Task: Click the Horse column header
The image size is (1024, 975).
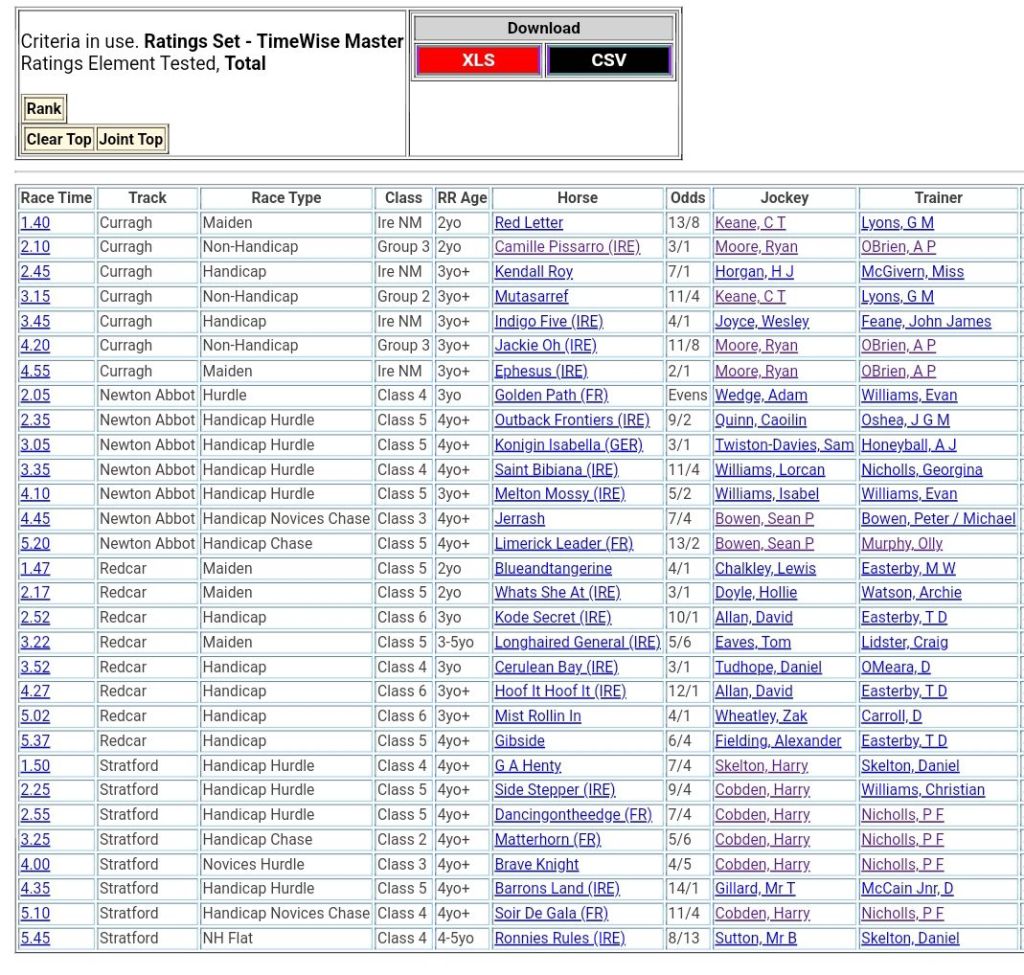Action: [x=577, y=198]
